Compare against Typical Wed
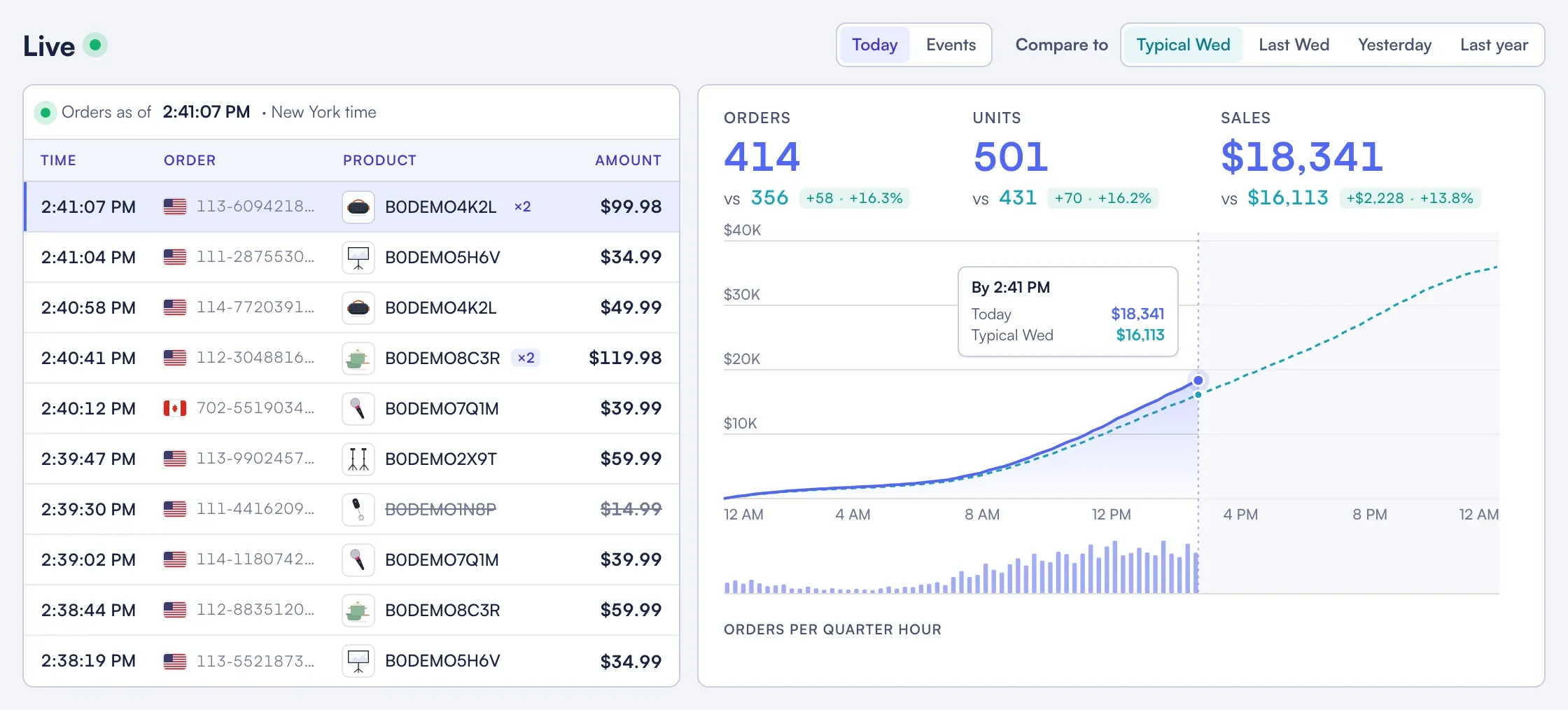This screenshot has height=710, width=1568. (1183, 45)
